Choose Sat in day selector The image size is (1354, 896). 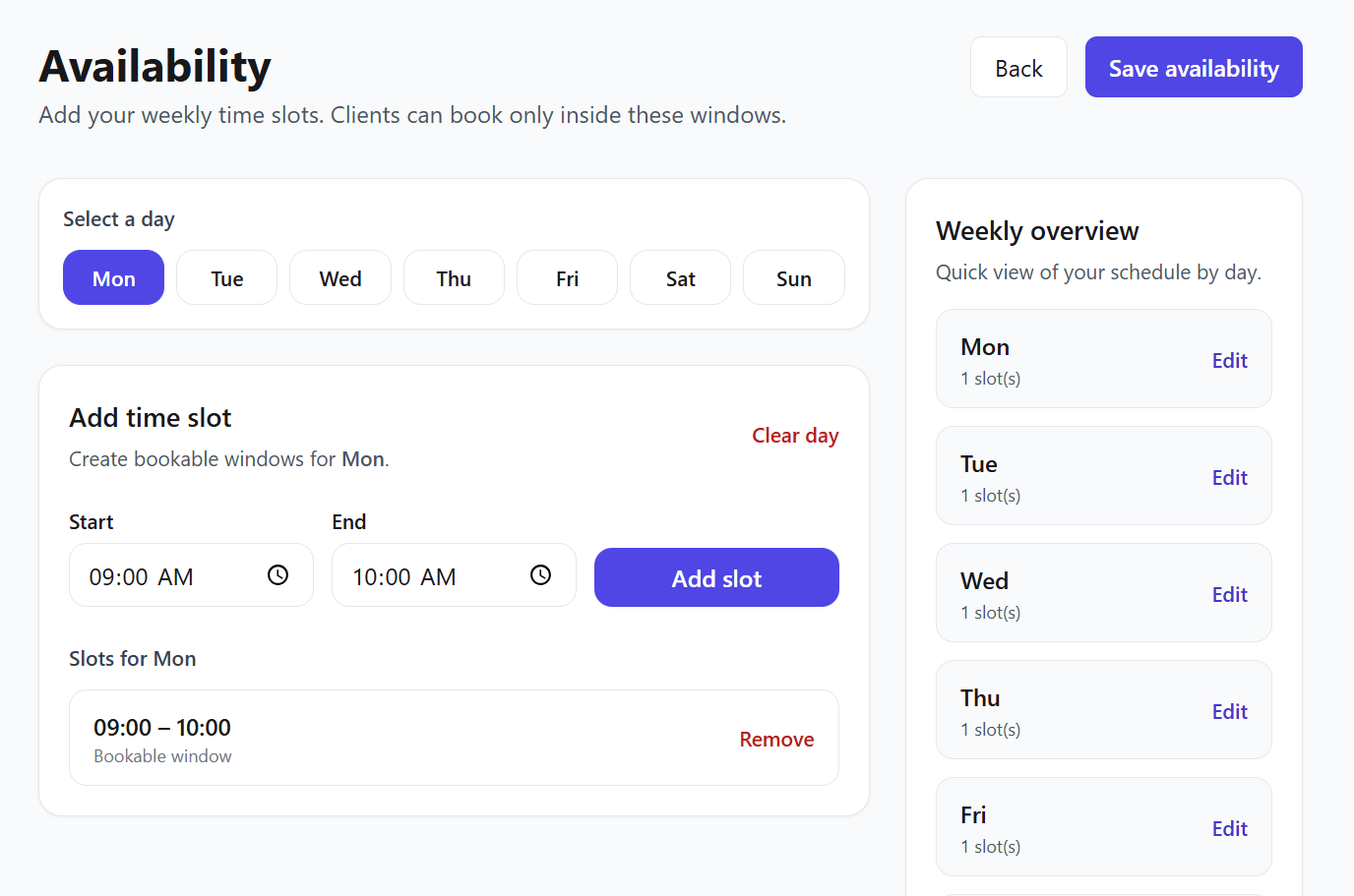680,278
